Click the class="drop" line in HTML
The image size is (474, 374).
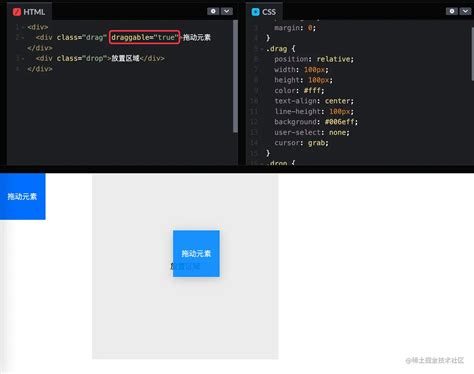coord(100,58)
